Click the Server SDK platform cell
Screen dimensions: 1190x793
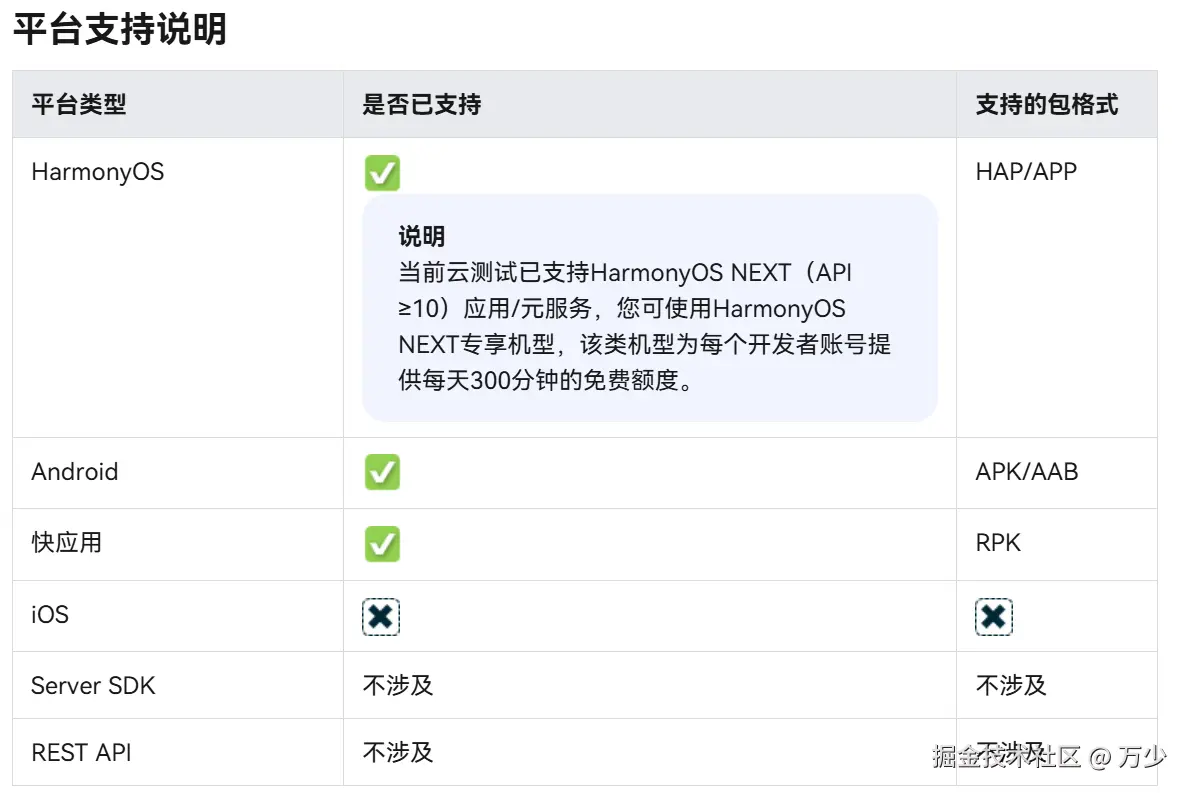pos(93,686)
